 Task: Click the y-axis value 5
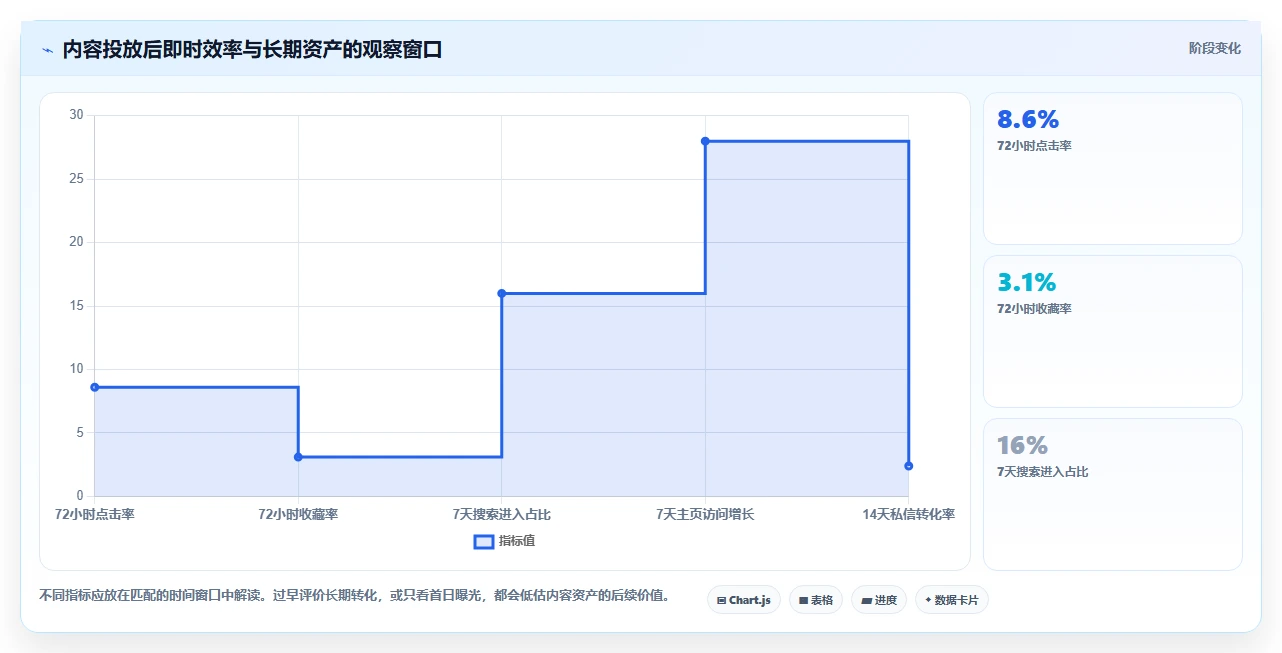(x=80, y=433)
